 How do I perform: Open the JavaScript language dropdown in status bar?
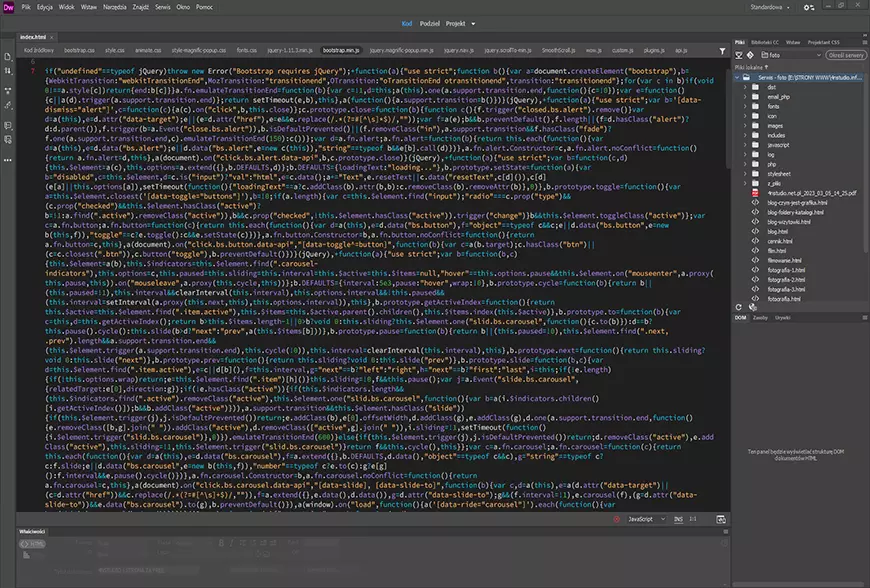646,519
